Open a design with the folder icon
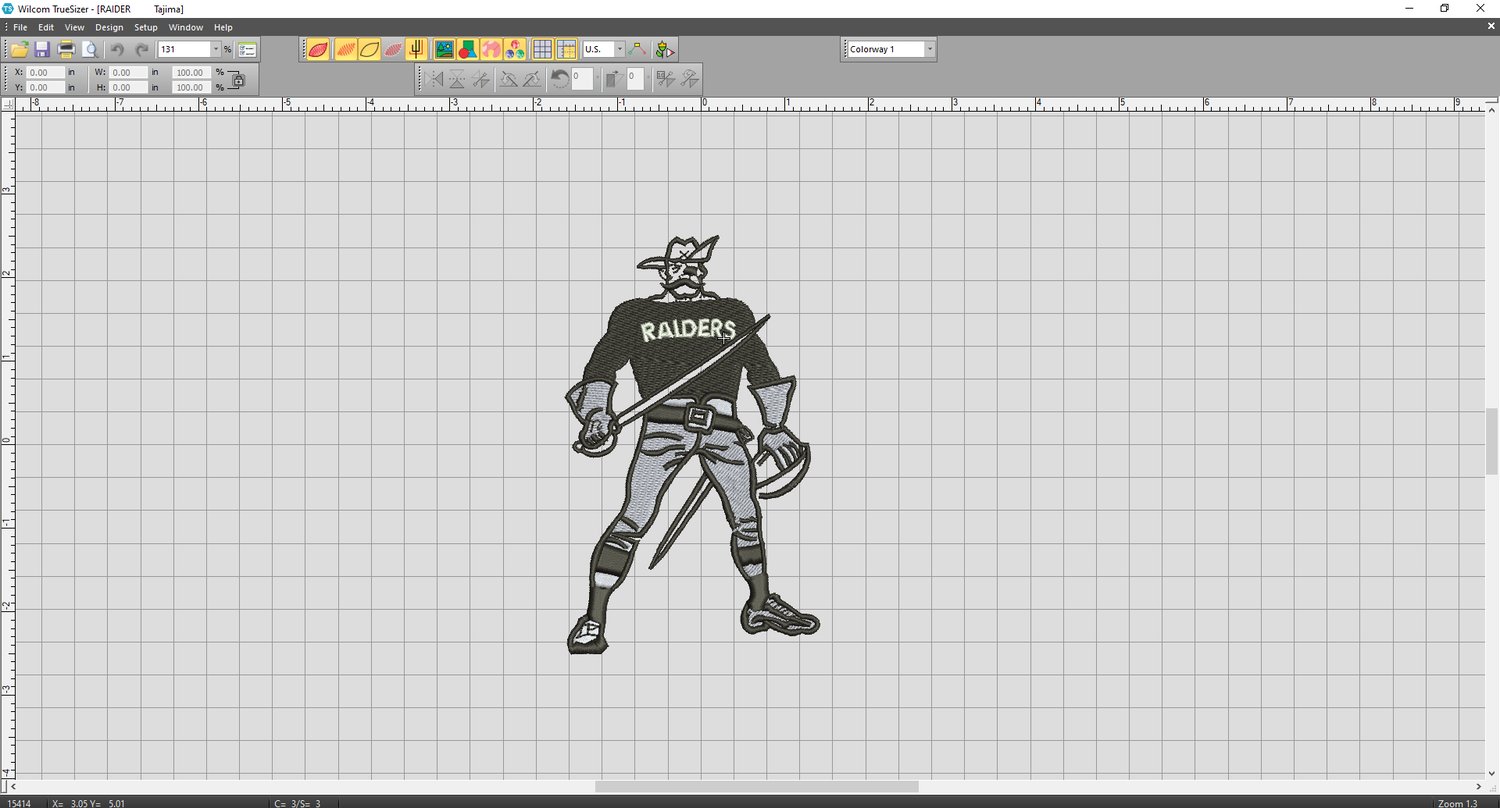Screen dimensions: 1500x808 (x=18, y=49)
